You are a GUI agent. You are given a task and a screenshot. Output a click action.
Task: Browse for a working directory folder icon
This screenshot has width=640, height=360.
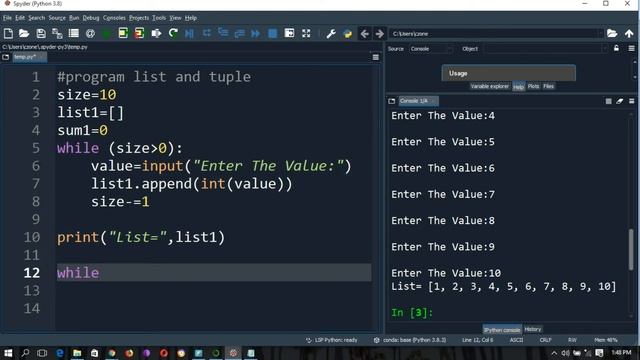(612, 33)
